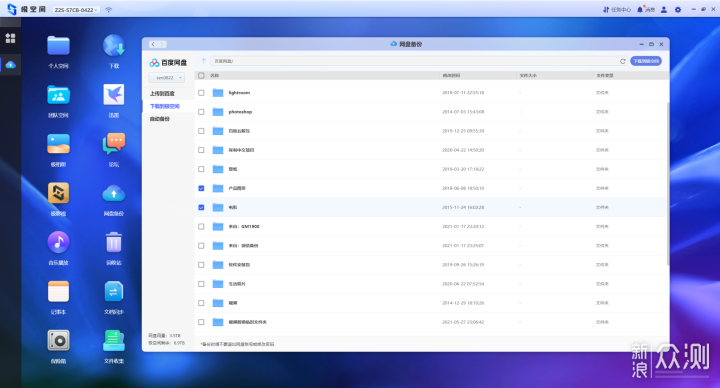The image size is (720, 388).
Task: Launch the gold video player icon
Action: (58, 193)
